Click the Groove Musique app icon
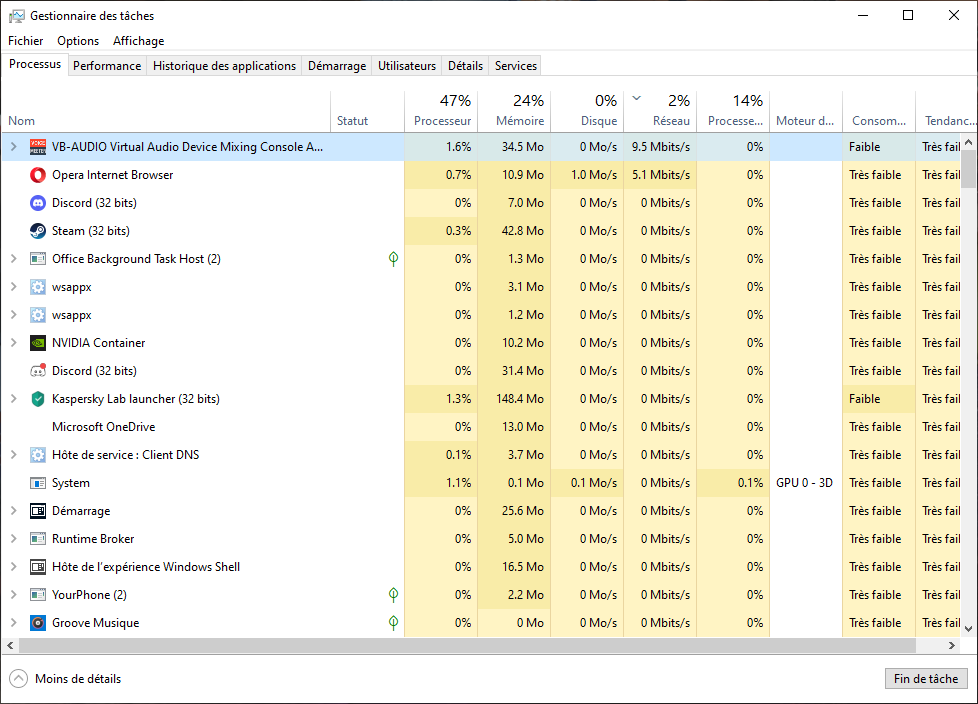 click(38, 623)
